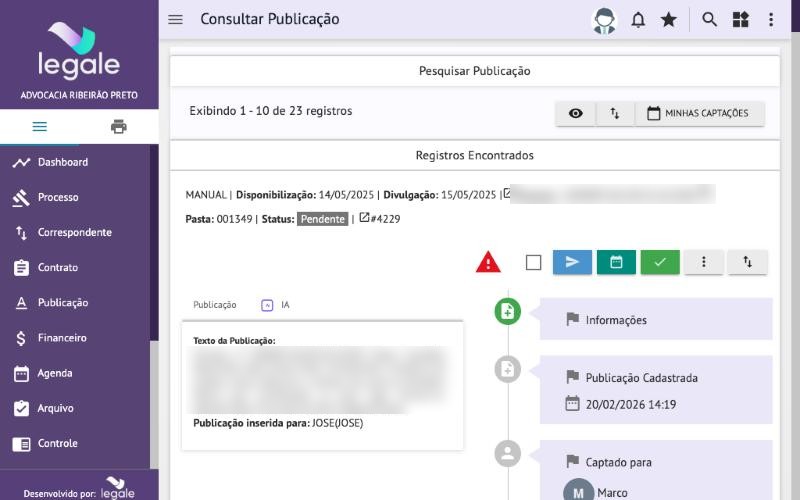The width and height of the screenshot is (800, 500).
Task: Open the Informações timeline card
Action: (x=656, y=319)
